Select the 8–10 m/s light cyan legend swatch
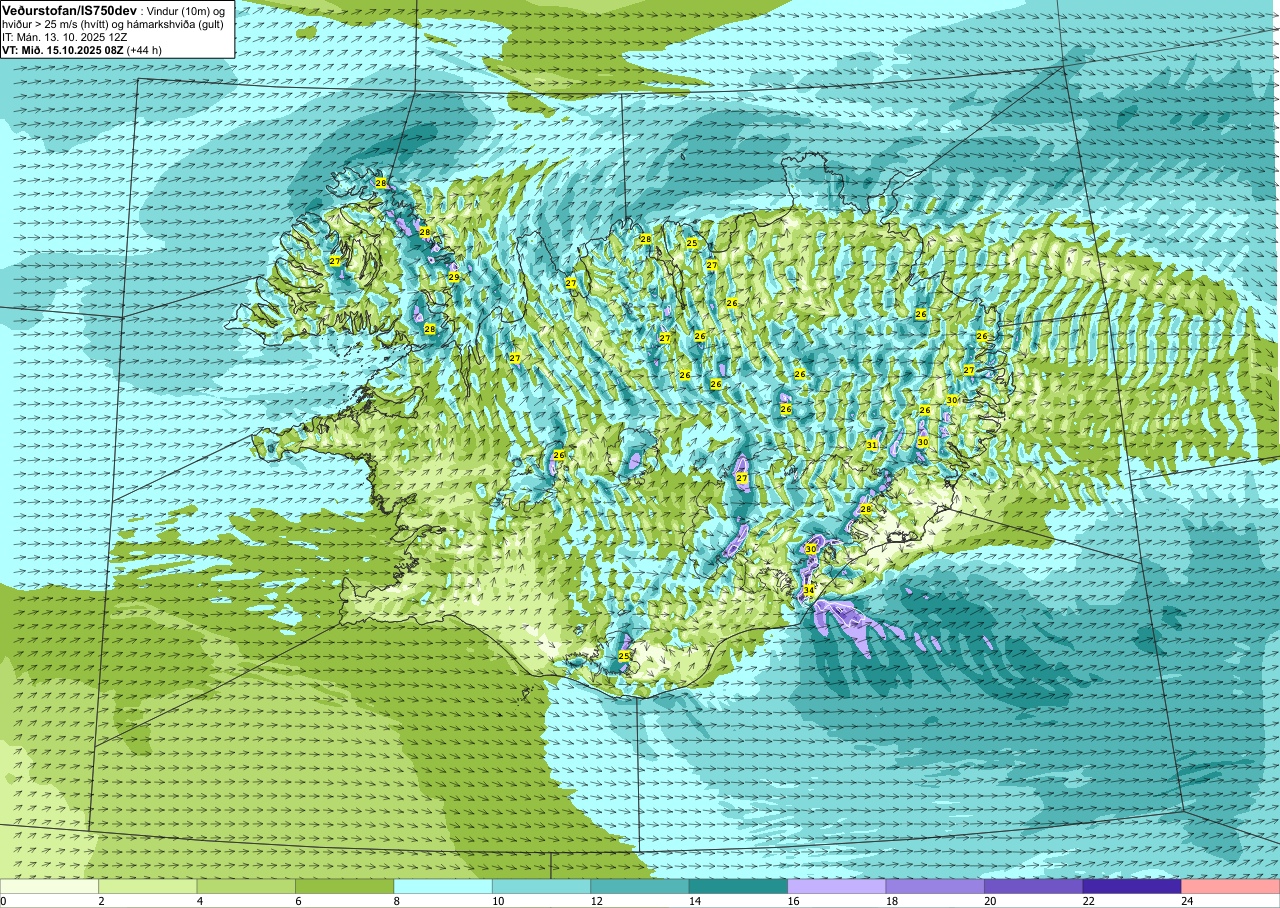This screenshot has height=908, width=1280. click(x=443, y=886)
